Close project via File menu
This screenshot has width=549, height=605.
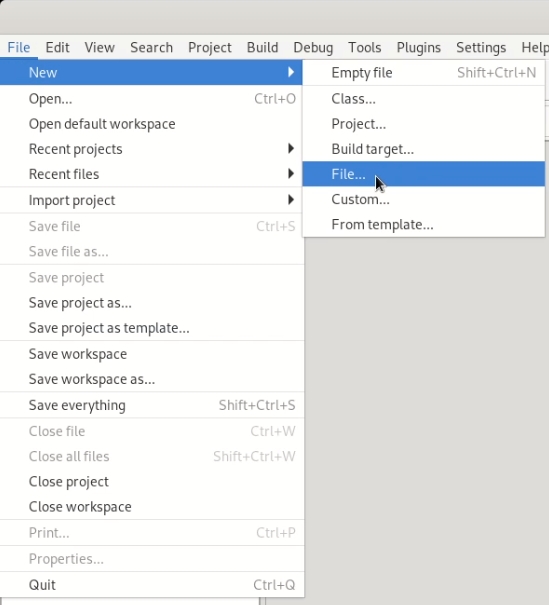[x=151, y=482]
